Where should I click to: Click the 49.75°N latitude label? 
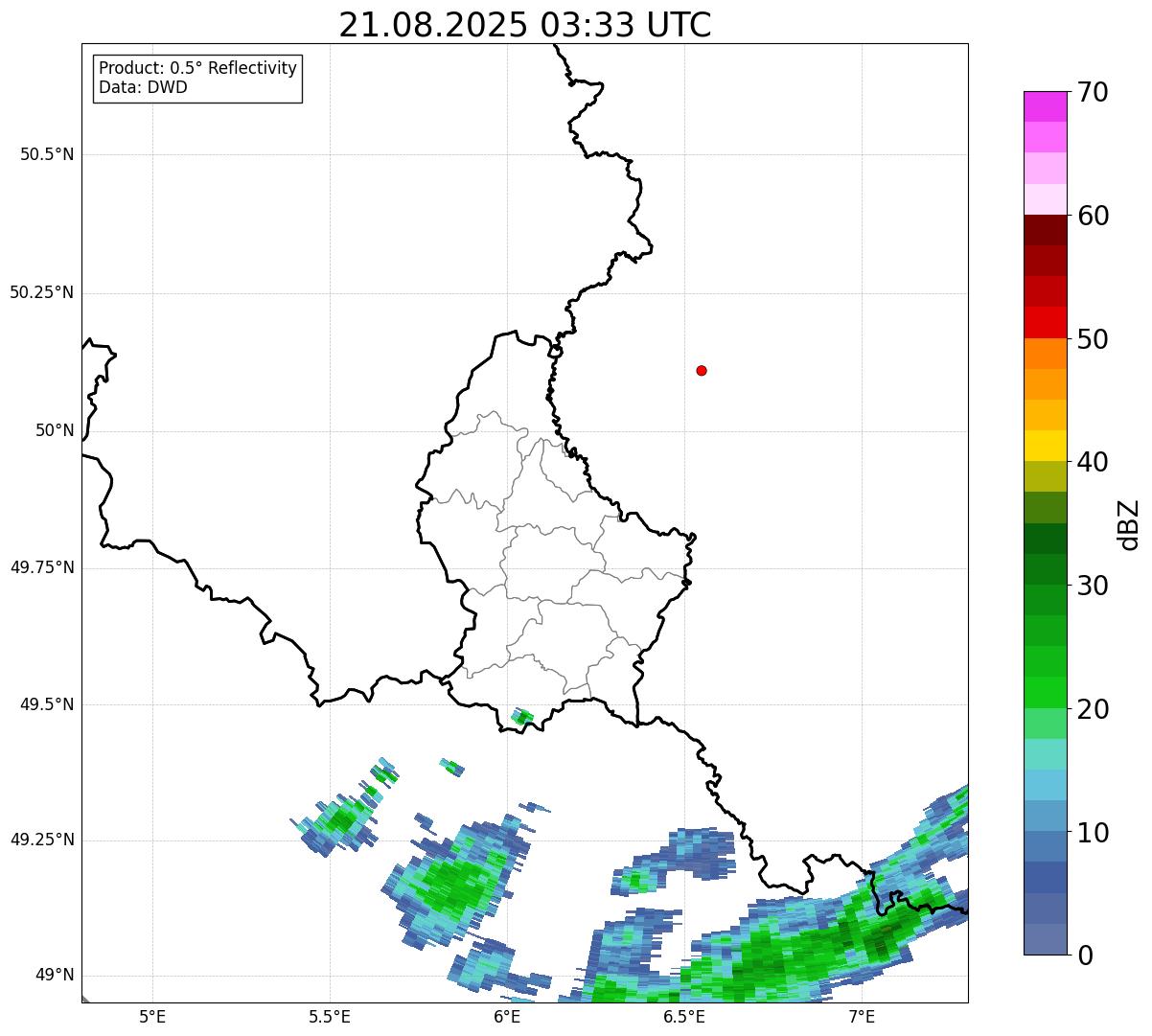coord(42,567)
